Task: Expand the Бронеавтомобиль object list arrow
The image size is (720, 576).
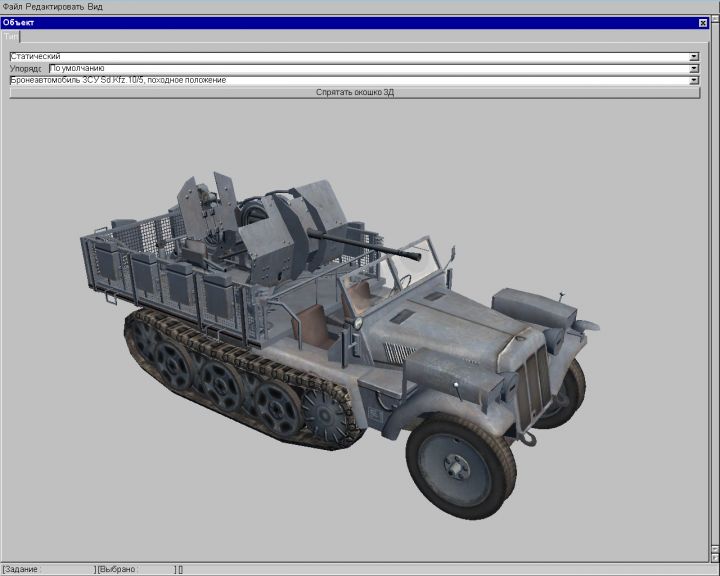Action: (694, 80)
